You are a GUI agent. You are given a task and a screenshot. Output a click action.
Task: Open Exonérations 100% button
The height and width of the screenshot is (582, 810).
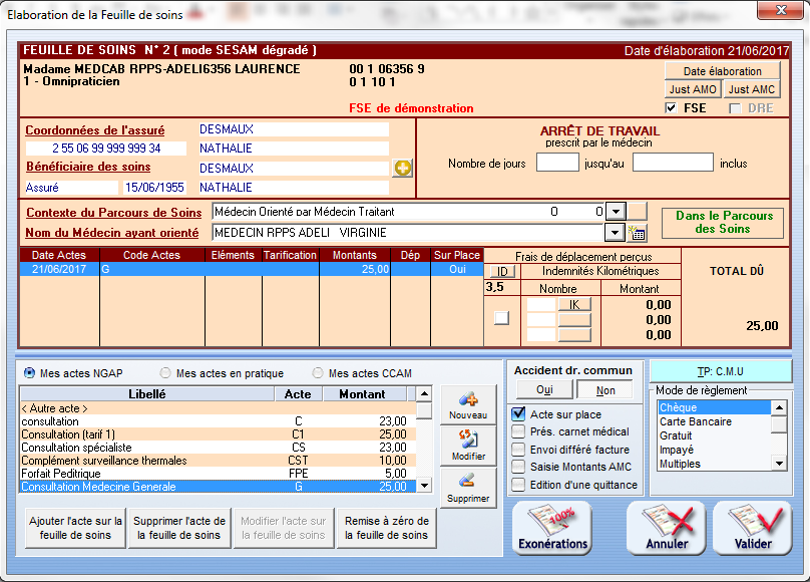point(553,528)
